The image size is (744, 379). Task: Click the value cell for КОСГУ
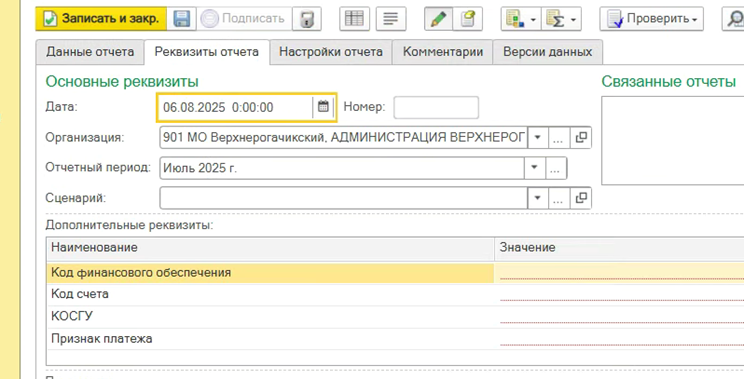coord(619,316)
